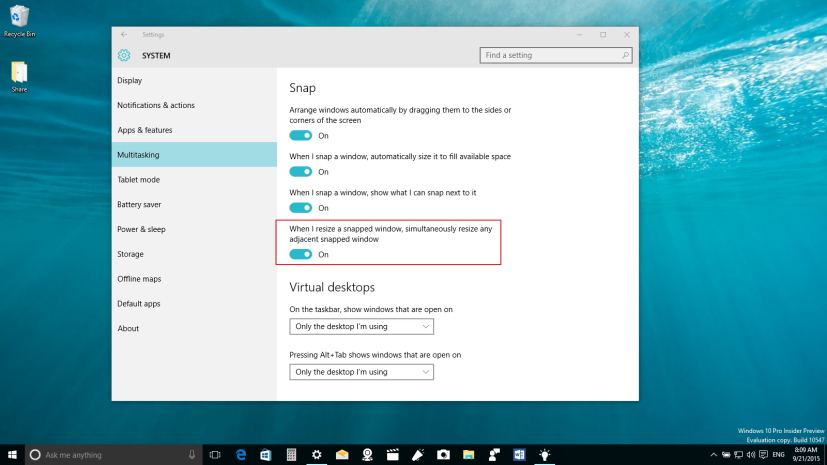Image resolution: width=827 pixels, height=465 pixels.
Task: Click the Find a setting search box
Action: 556,56
